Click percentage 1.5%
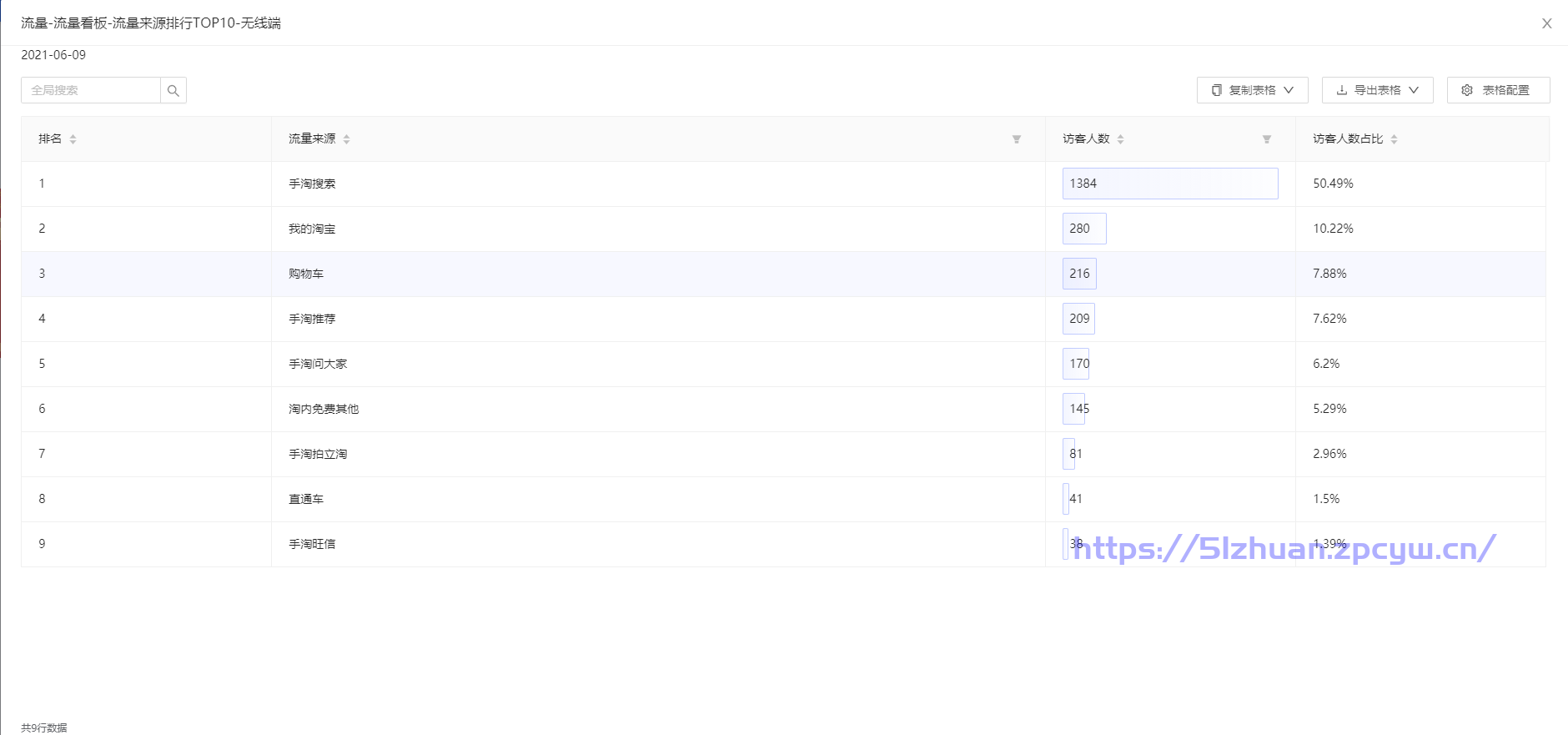 tap(1326, 499)
